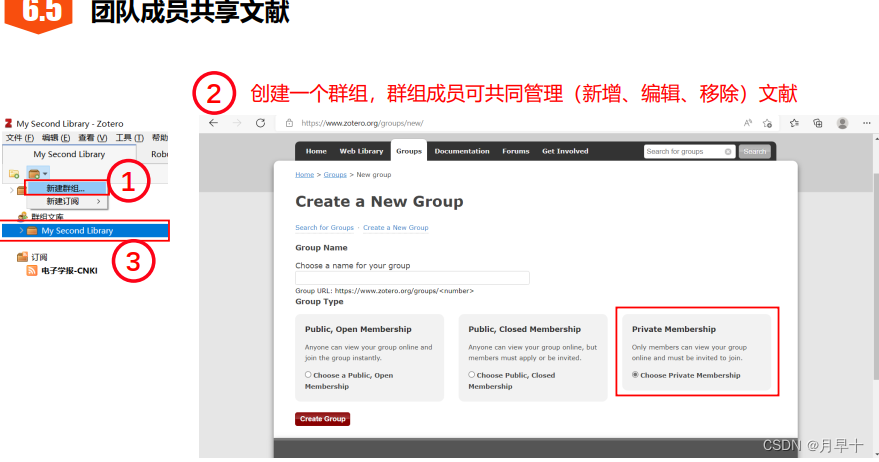Reload the page with refresh icon
Image resolution: width=879 pixels, height=462 pixels.
[261, 123]
